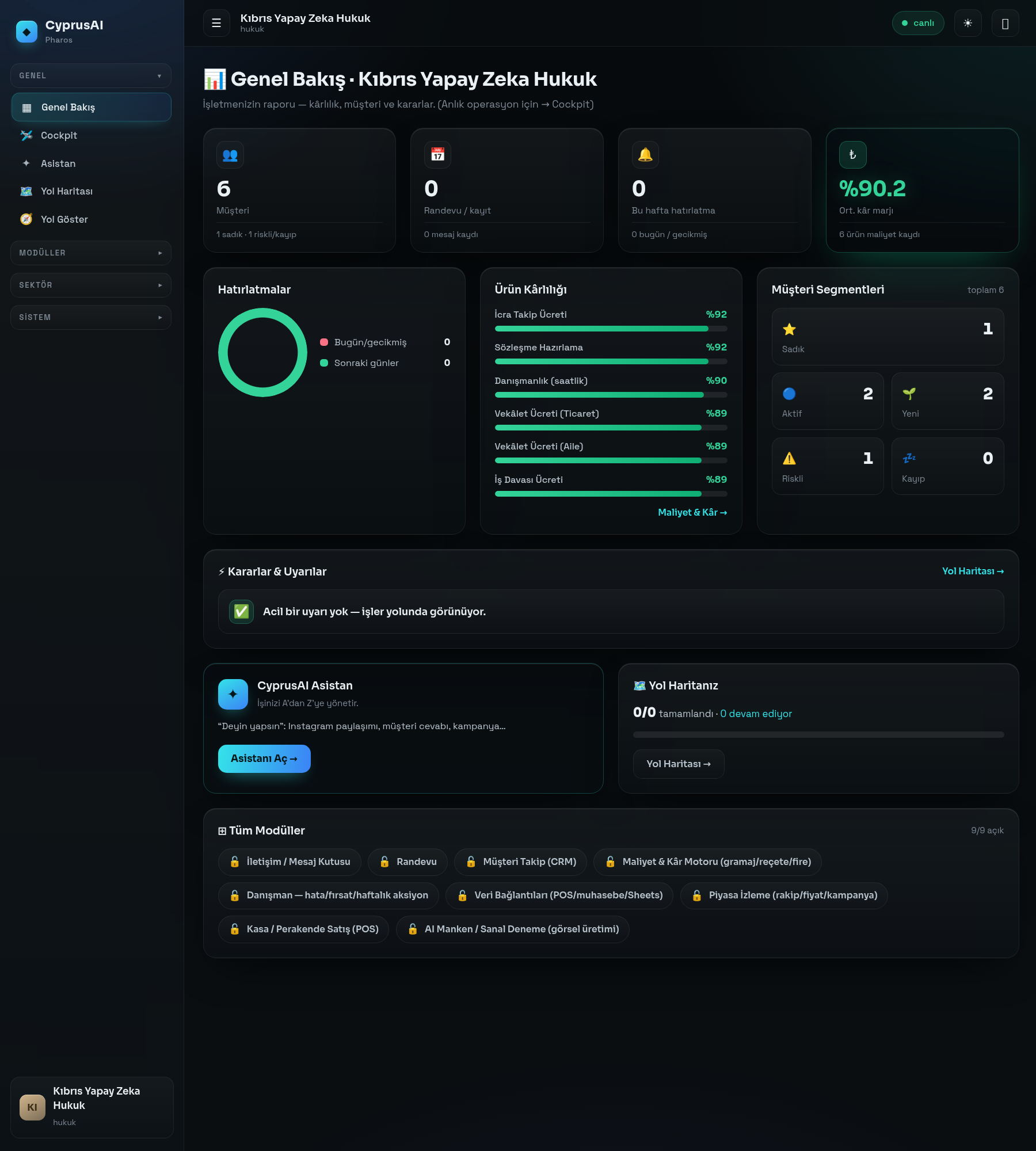This screenshot has width=1036, height=1151.
Task: Click the Danışmanlık (saatlik) progress bar
Action: tap(611, 395)
